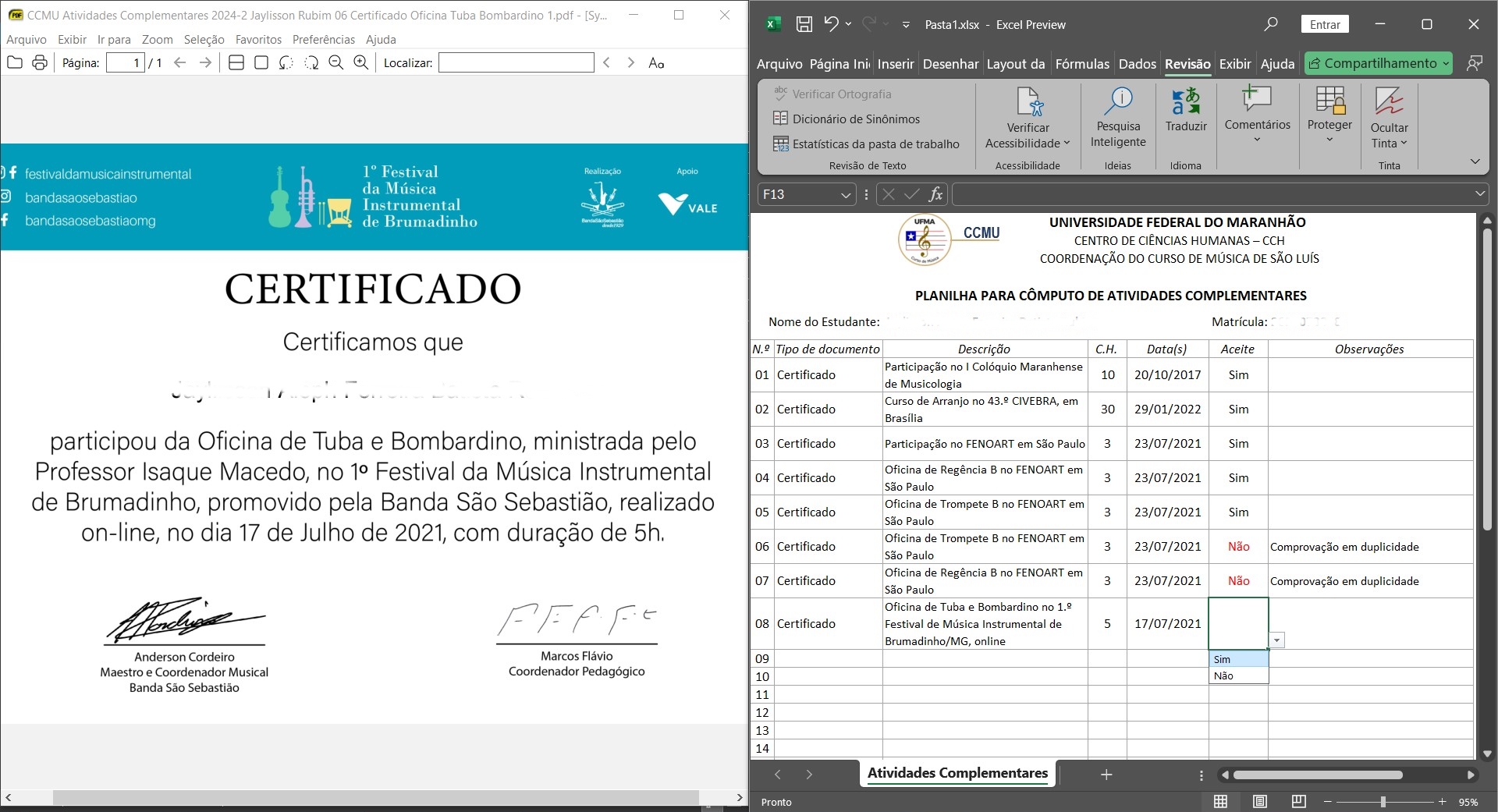Switch to the Exibir ribbon tab in Excel
The width and height of the screenshot is (1498, 812).
(x=1234, y=64)
